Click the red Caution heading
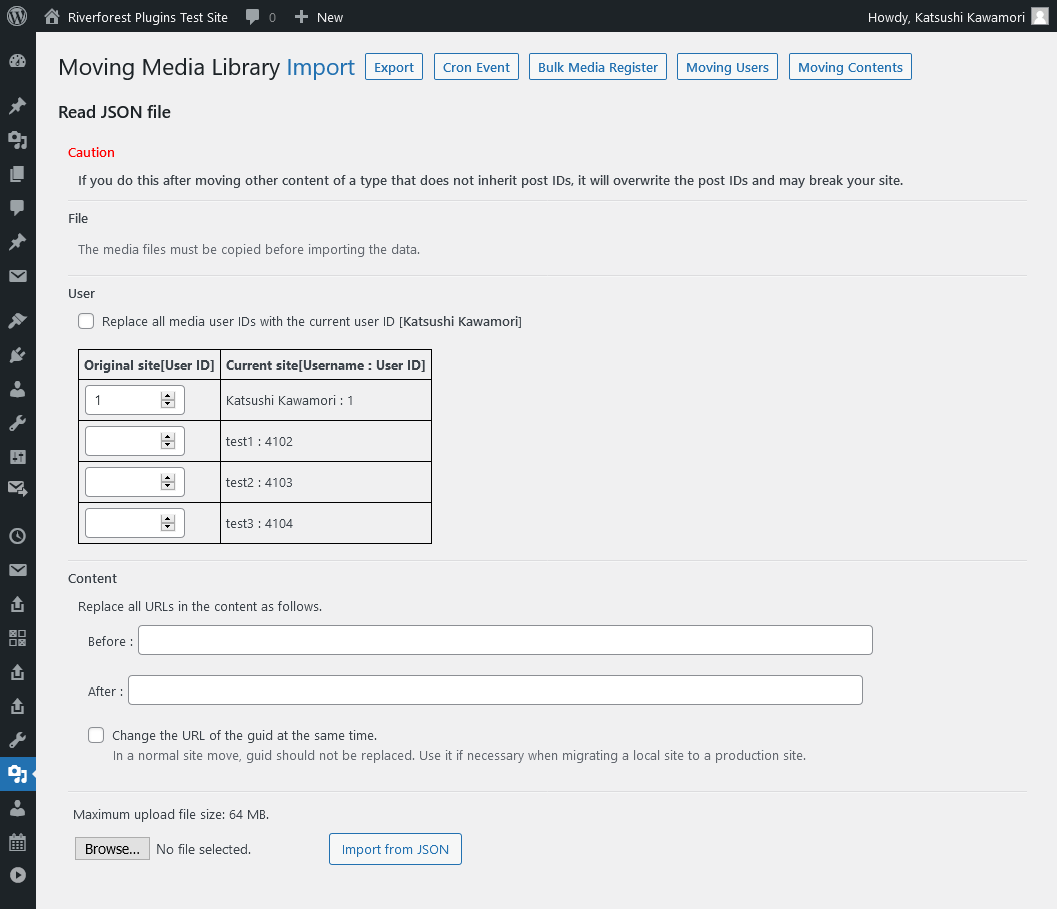1057x909 pixels. pyautogui.click(x=91, y=152)
